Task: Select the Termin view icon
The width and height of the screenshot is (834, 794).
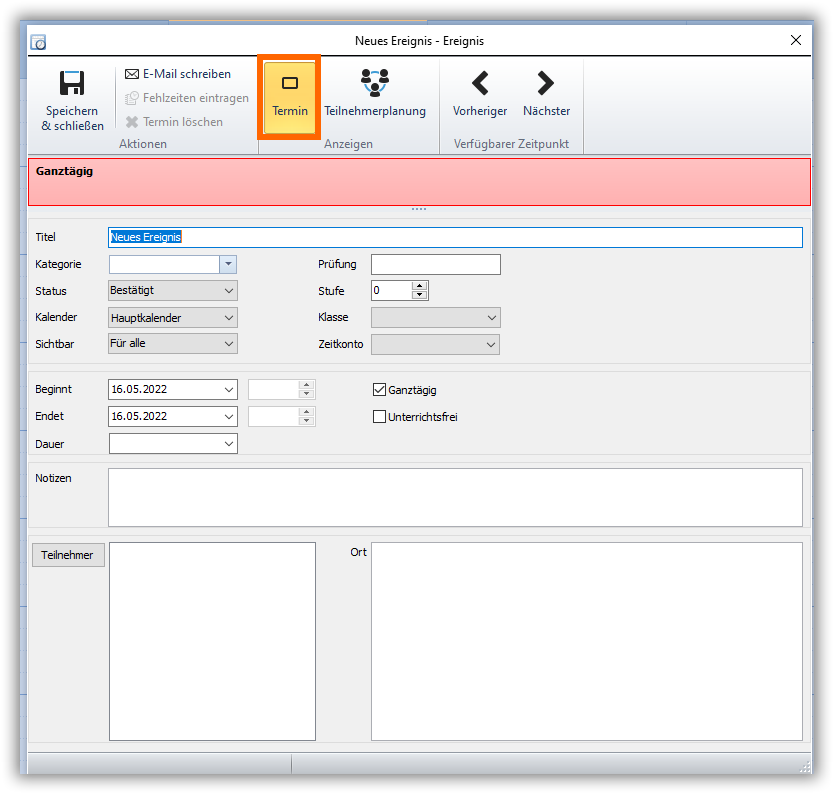Action: click(x=290, y=83)
